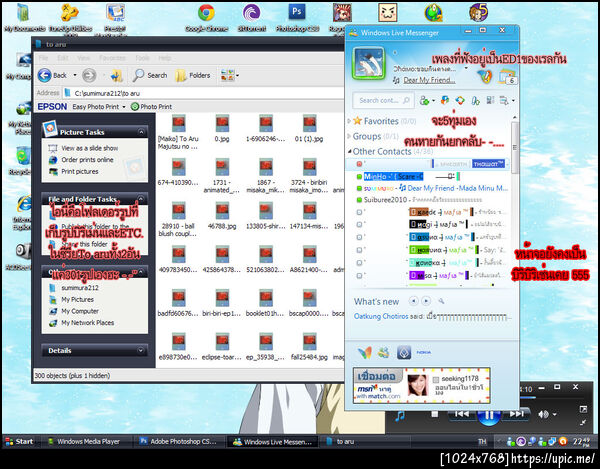Select the 46788.jpg file
This screenshot has width=600, height=469.
click(222, 216)
